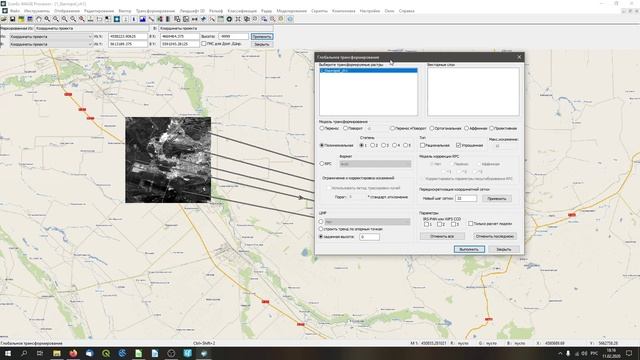640x360 pixels.
Task: Select the Поворот transformation model
Action: (x=345, y=128)
